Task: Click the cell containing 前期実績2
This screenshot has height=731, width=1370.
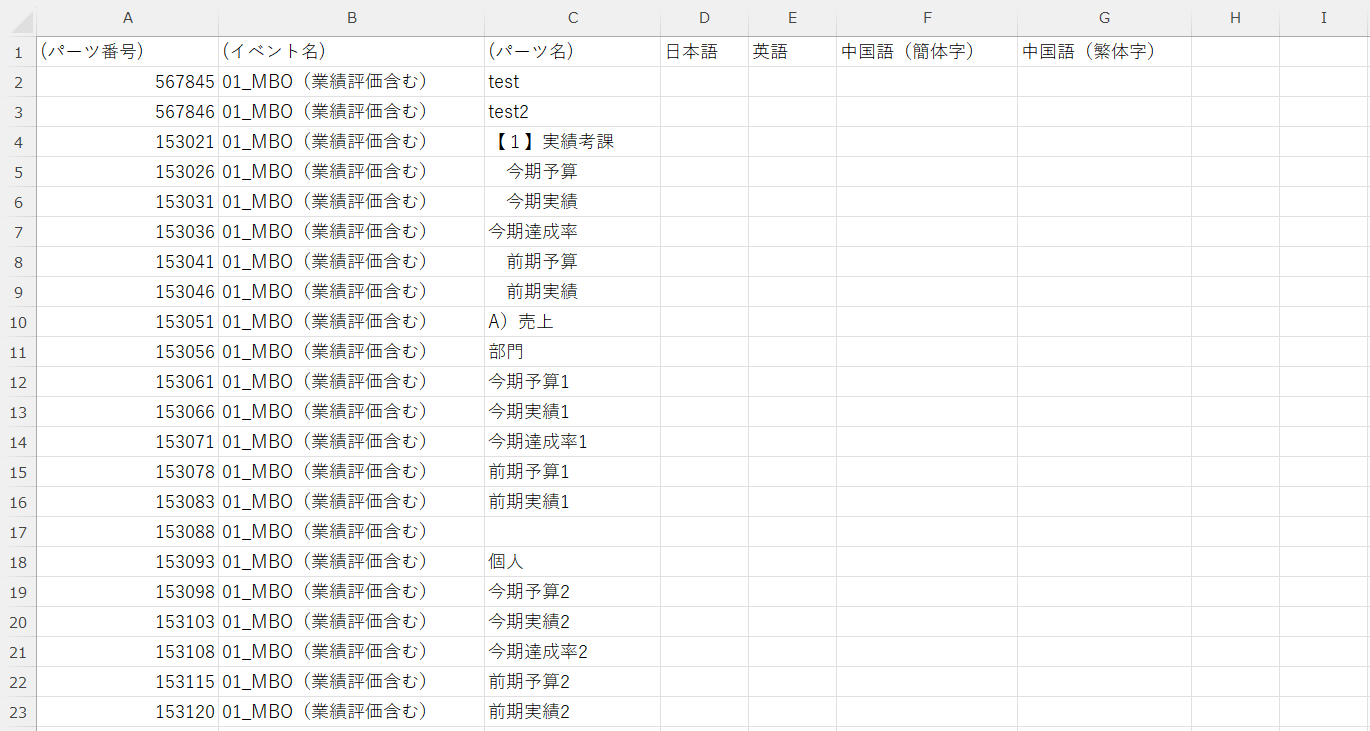Action: click(x=573, y=711)
